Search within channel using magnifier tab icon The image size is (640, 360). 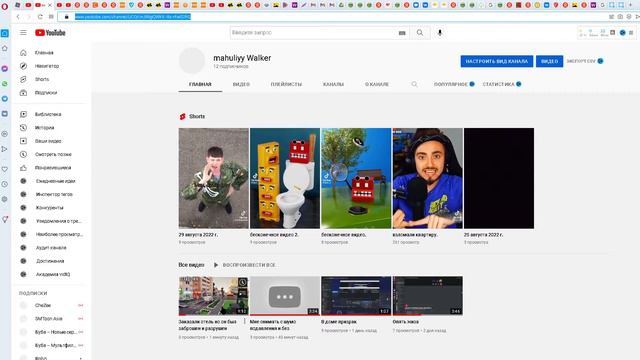click(414, 84)
